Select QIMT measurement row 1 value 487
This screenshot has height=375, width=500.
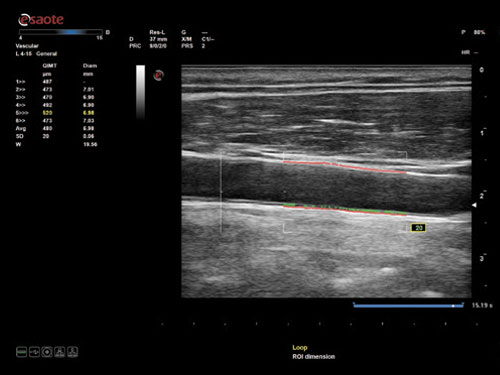point(47,82)
